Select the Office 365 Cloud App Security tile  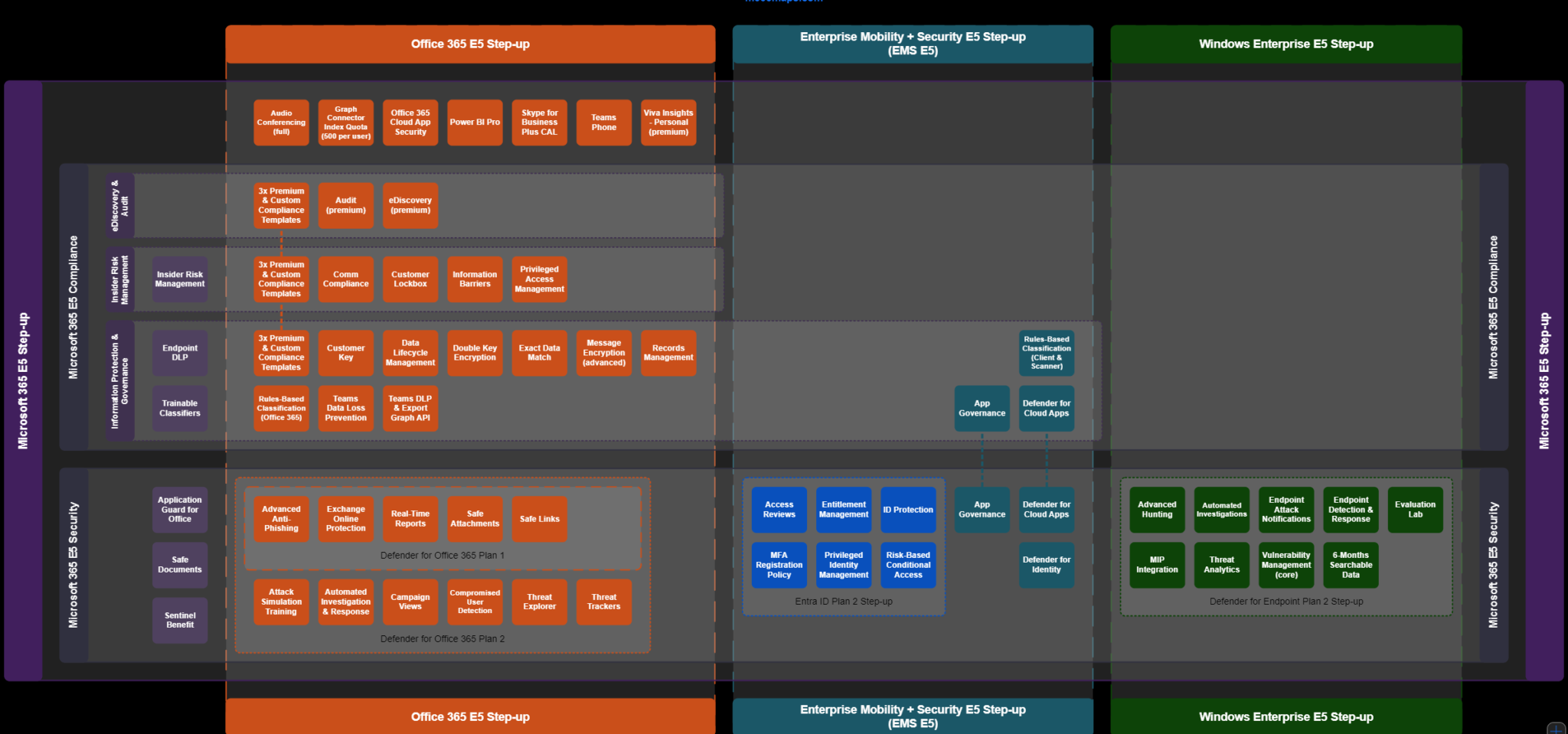(x=410, y=122)
